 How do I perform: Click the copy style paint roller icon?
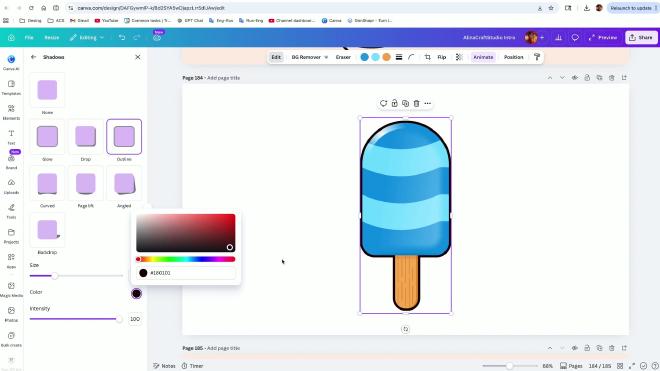click(537, 57)
